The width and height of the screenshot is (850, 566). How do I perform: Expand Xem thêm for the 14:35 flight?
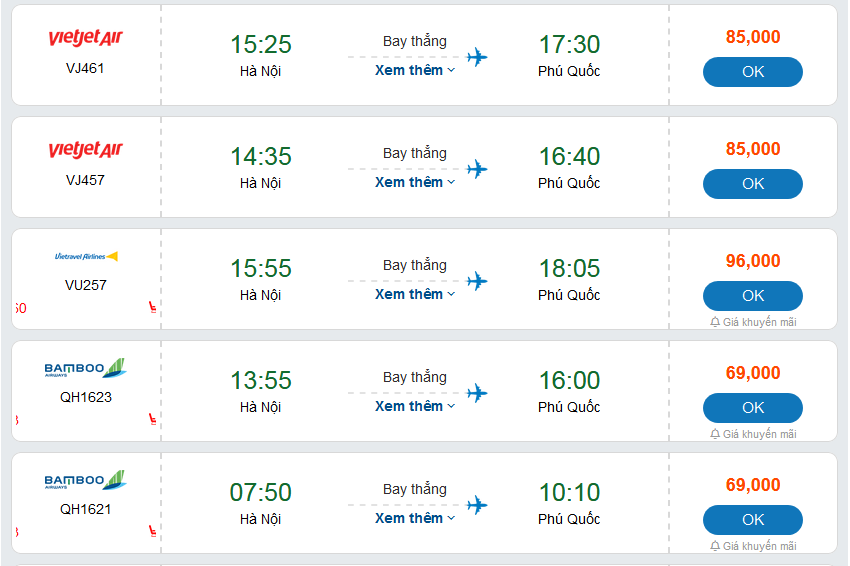coord(415,183)
